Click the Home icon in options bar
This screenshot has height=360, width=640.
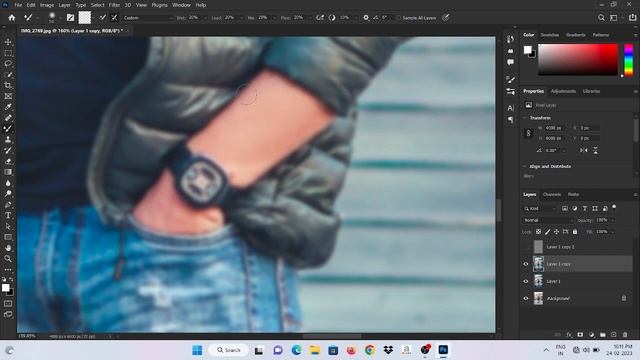pyautogui.click(x=12, y=18)
